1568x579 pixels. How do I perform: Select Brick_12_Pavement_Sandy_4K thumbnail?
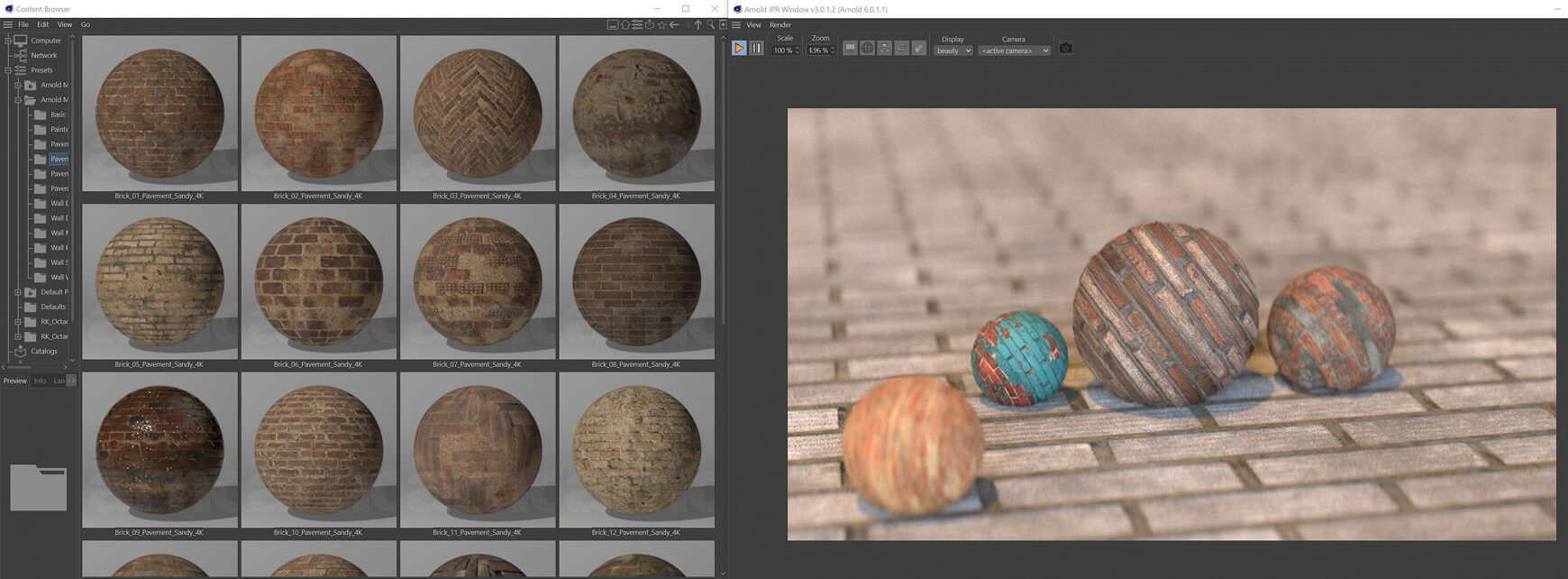tap(636, 450)
